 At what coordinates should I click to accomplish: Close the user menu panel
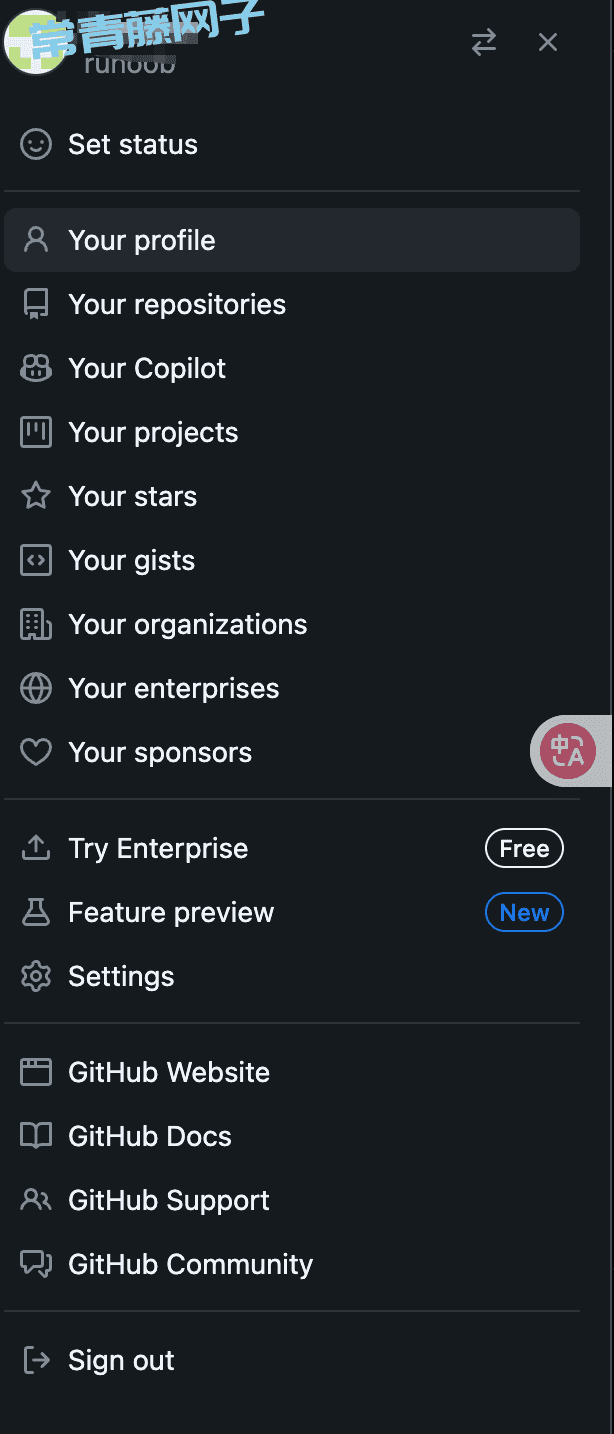(548, 42)
